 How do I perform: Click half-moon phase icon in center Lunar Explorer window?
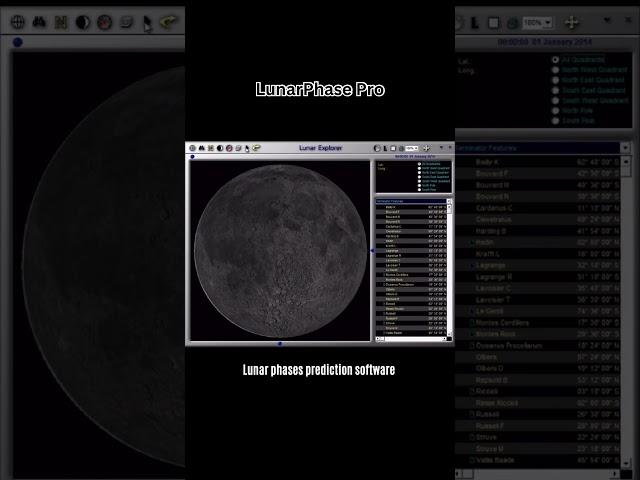click(220, 148)
